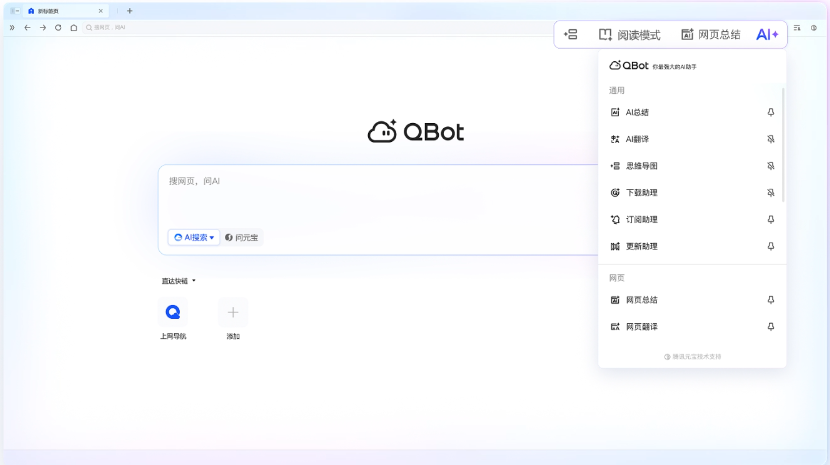Pin 思维导图 using its pin icon
Image resolution: width=830 pixels, height=465 pixels.
[771, 166]
